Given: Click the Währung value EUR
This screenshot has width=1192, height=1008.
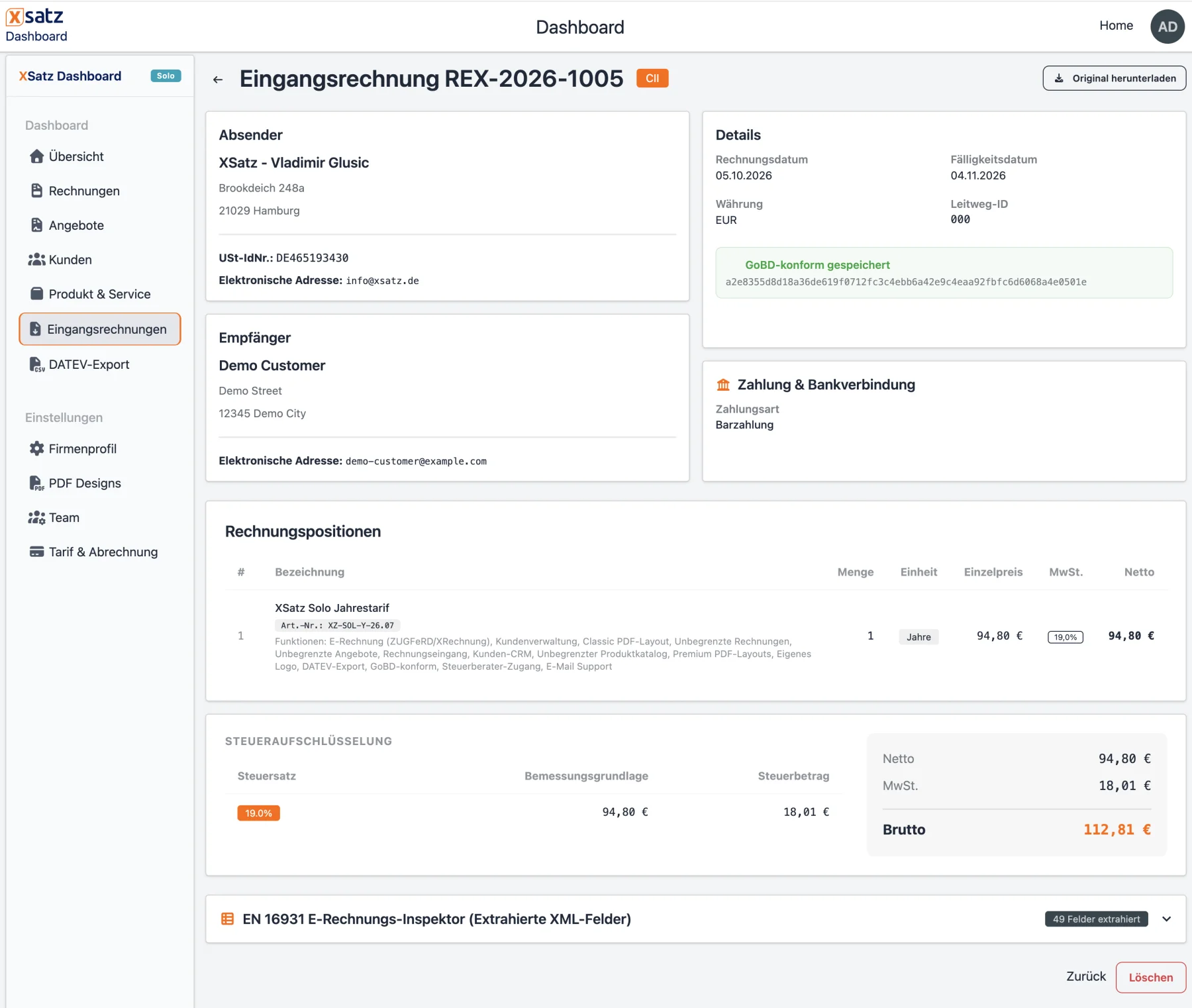Looking at the screenshot, I should tap(726, 220).
